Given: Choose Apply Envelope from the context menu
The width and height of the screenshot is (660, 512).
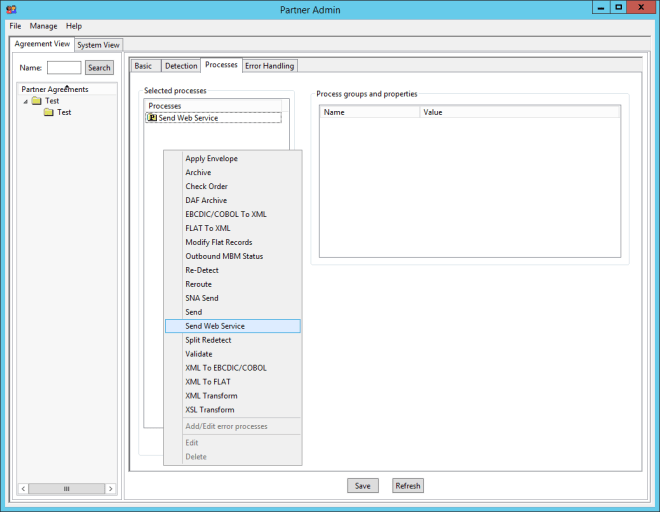Looking at the screenshot, I should pos(211,159).
